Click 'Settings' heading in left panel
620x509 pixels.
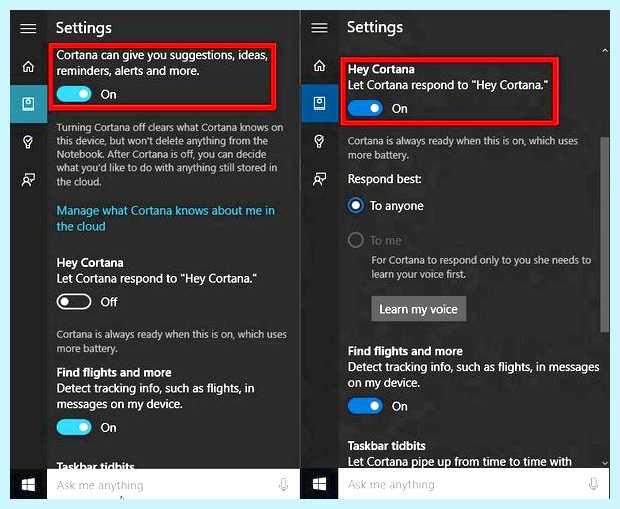pos(84,28)
